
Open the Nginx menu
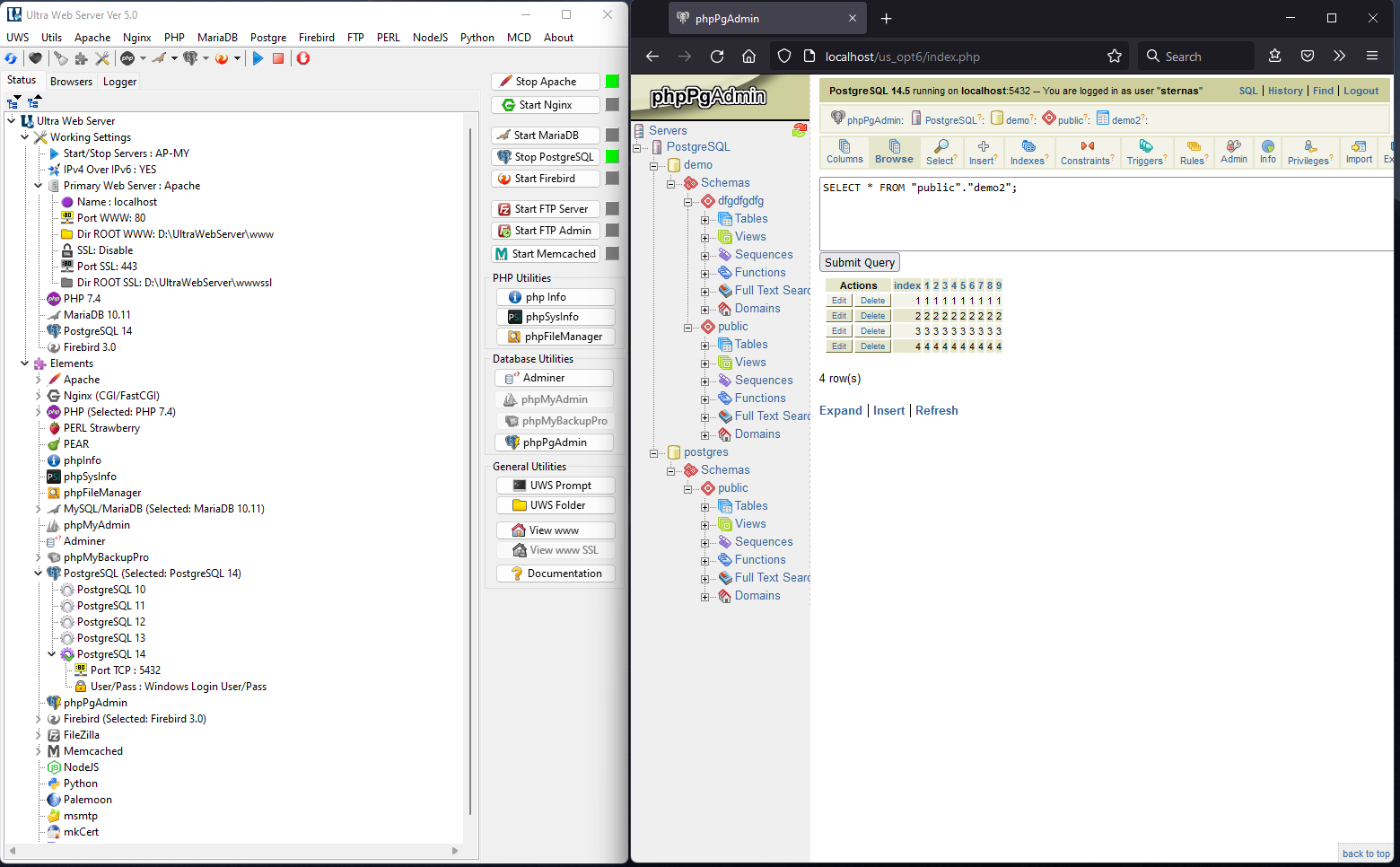137,38
